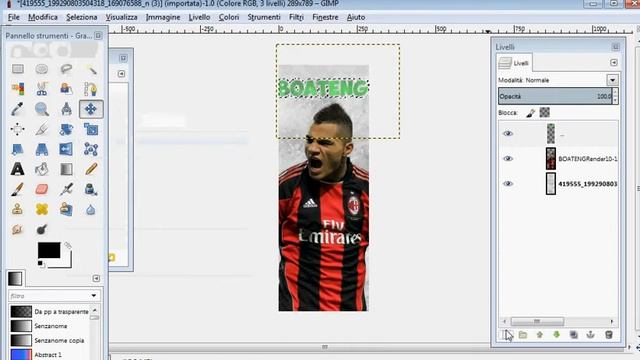Screen dimensions: 640x360
Task: Select the Ink tool
Action: click(x=91, y=189)
